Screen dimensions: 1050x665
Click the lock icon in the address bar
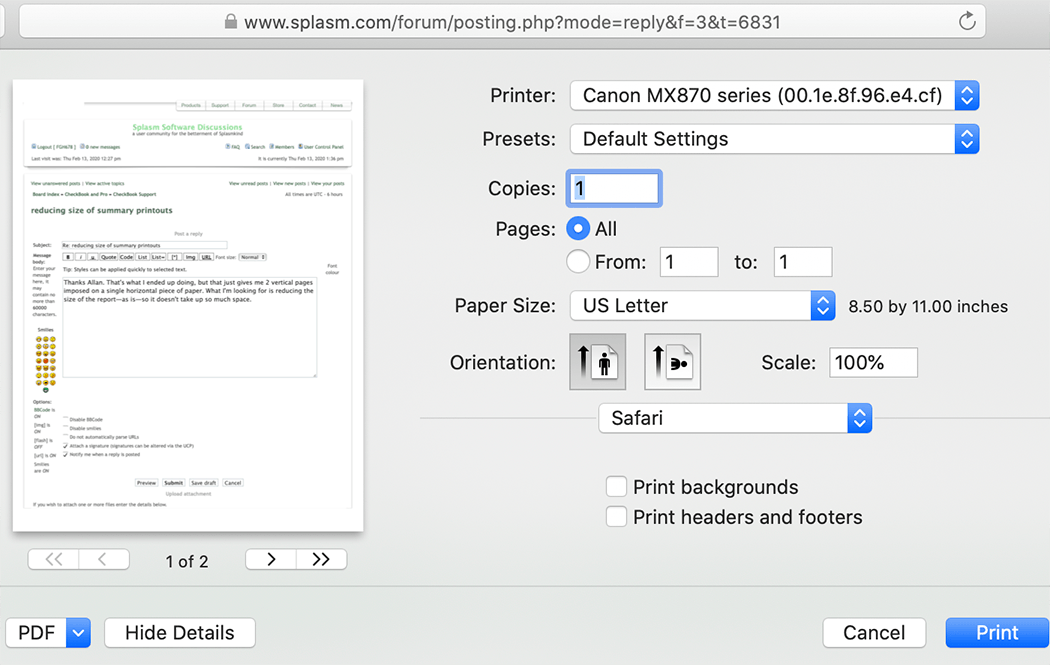pos(230,22)
